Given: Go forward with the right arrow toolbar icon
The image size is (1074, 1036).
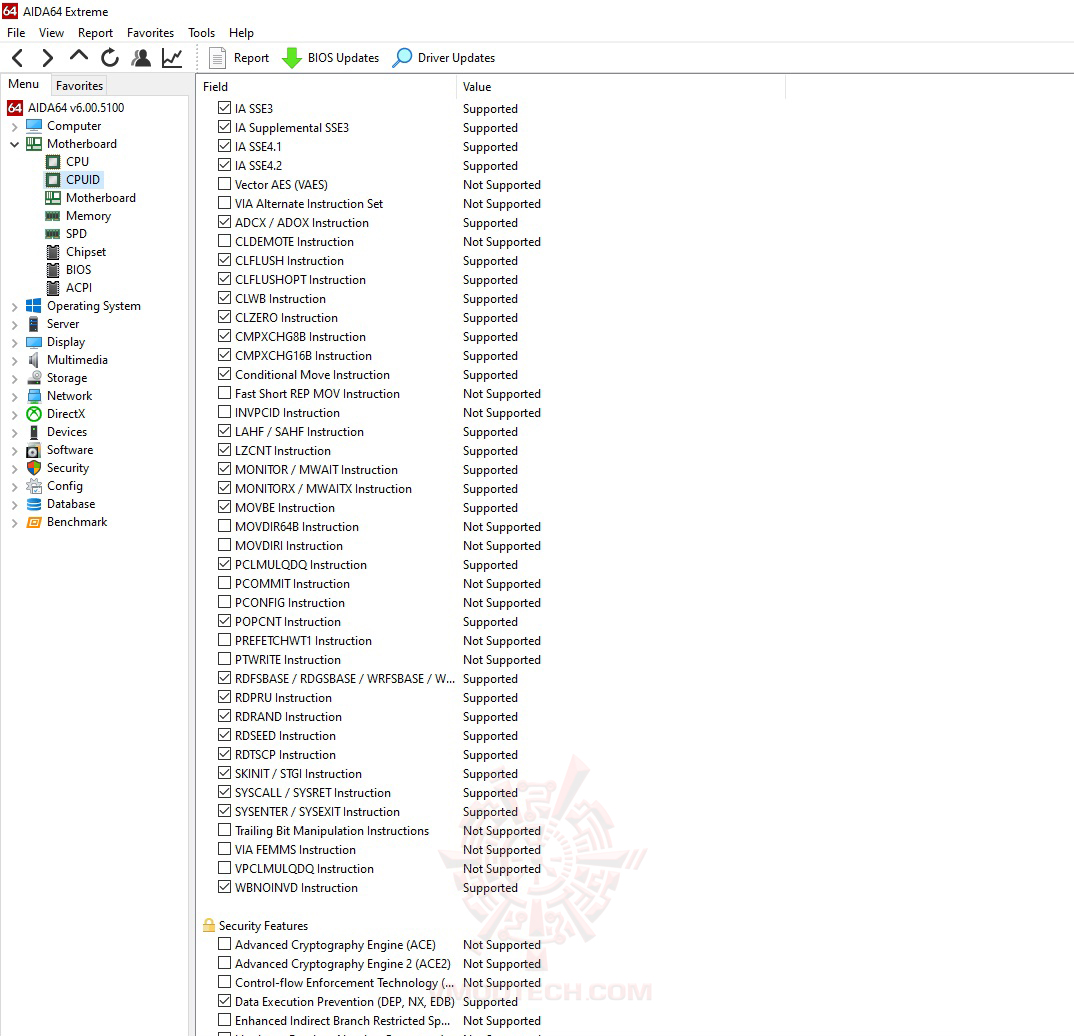Looking at the screenshot, I should pyautogui.click(x=47, y=58).
